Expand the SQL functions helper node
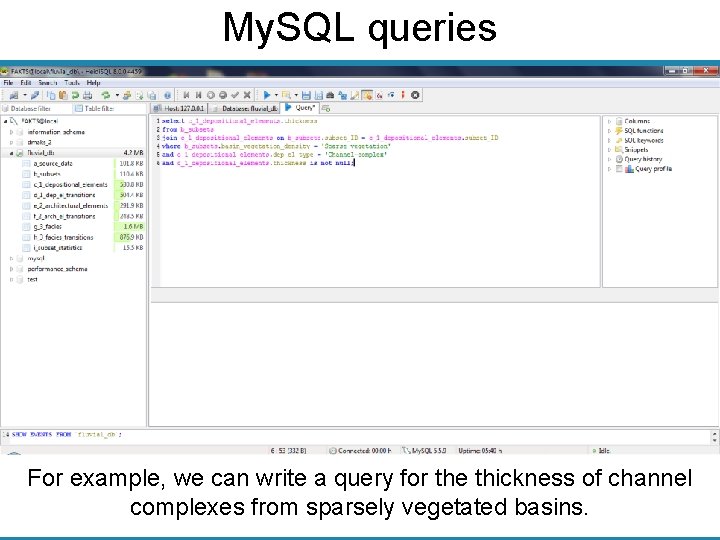The image size is (720, 540). tap(609, 131)
